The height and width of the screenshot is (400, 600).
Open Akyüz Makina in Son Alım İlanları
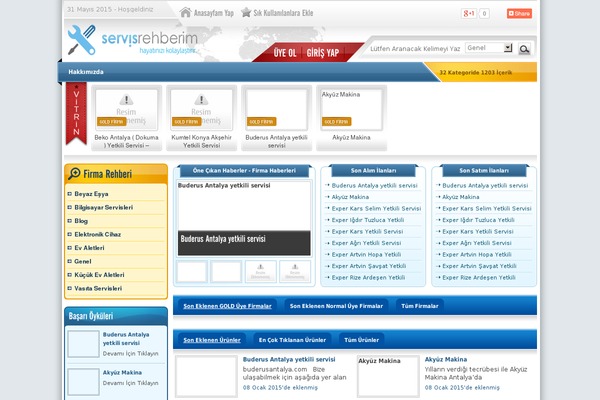point(350,197)
